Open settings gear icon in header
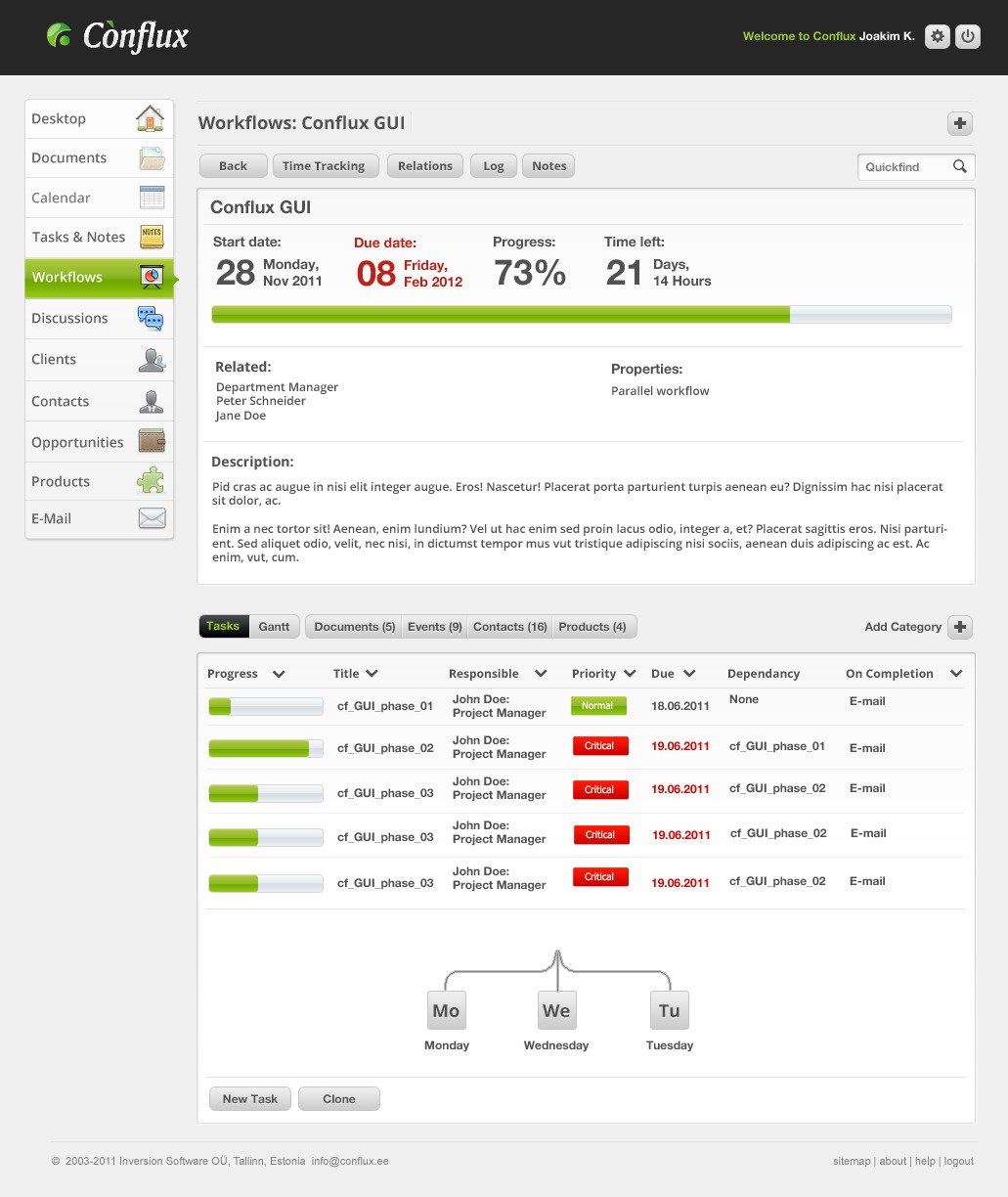Image resolution: width=1008 pixels, height=1197 pixels. point(938,36)
